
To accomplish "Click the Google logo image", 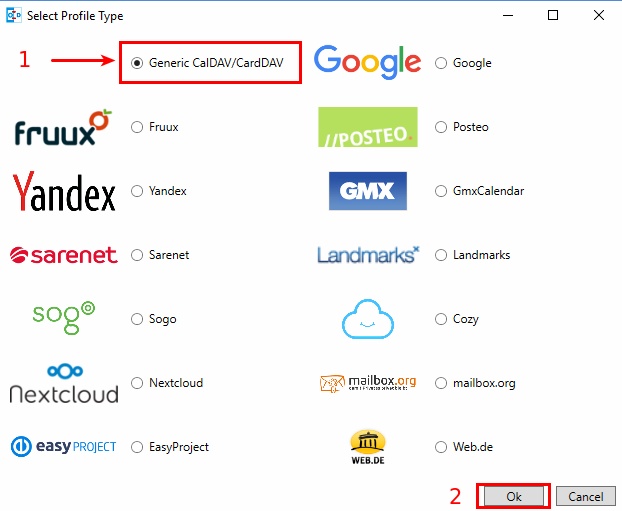I will click(x=367, y=62).
